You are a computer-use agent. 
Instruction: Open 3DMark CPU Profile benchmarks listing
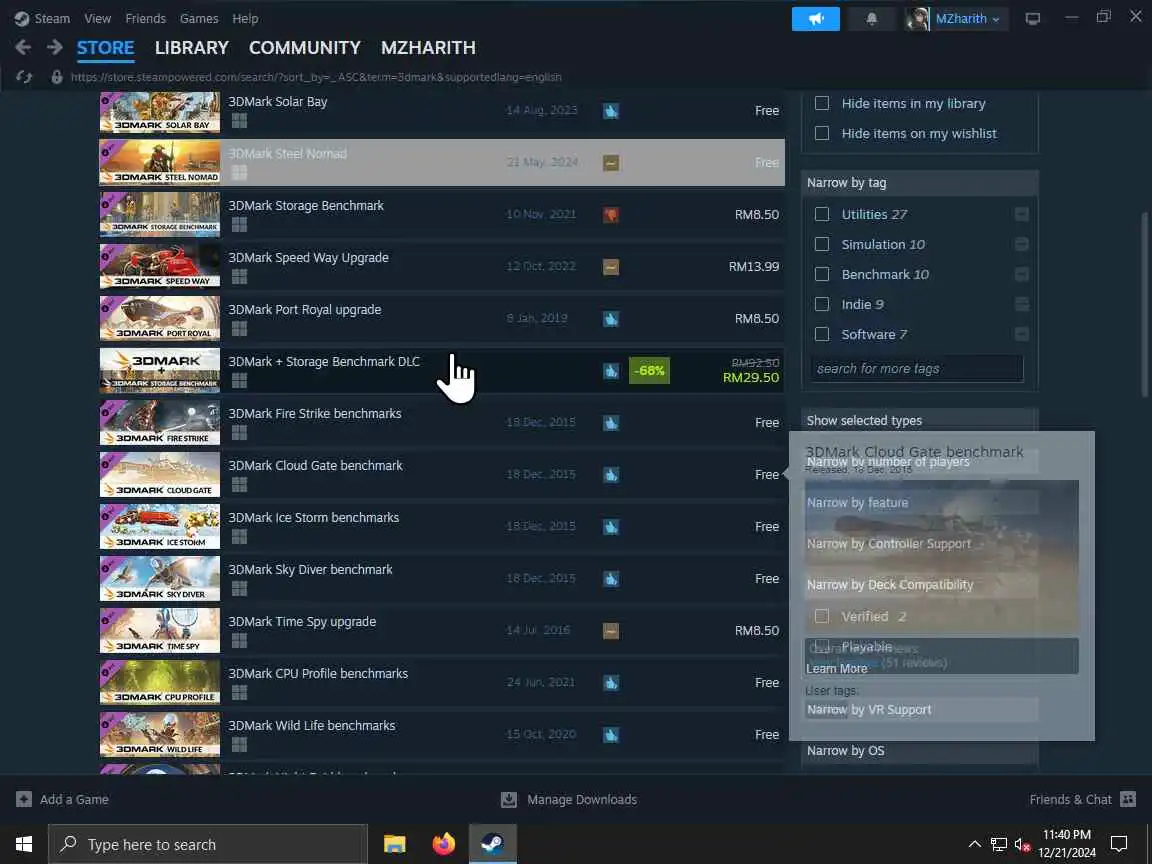coord(442,682)
